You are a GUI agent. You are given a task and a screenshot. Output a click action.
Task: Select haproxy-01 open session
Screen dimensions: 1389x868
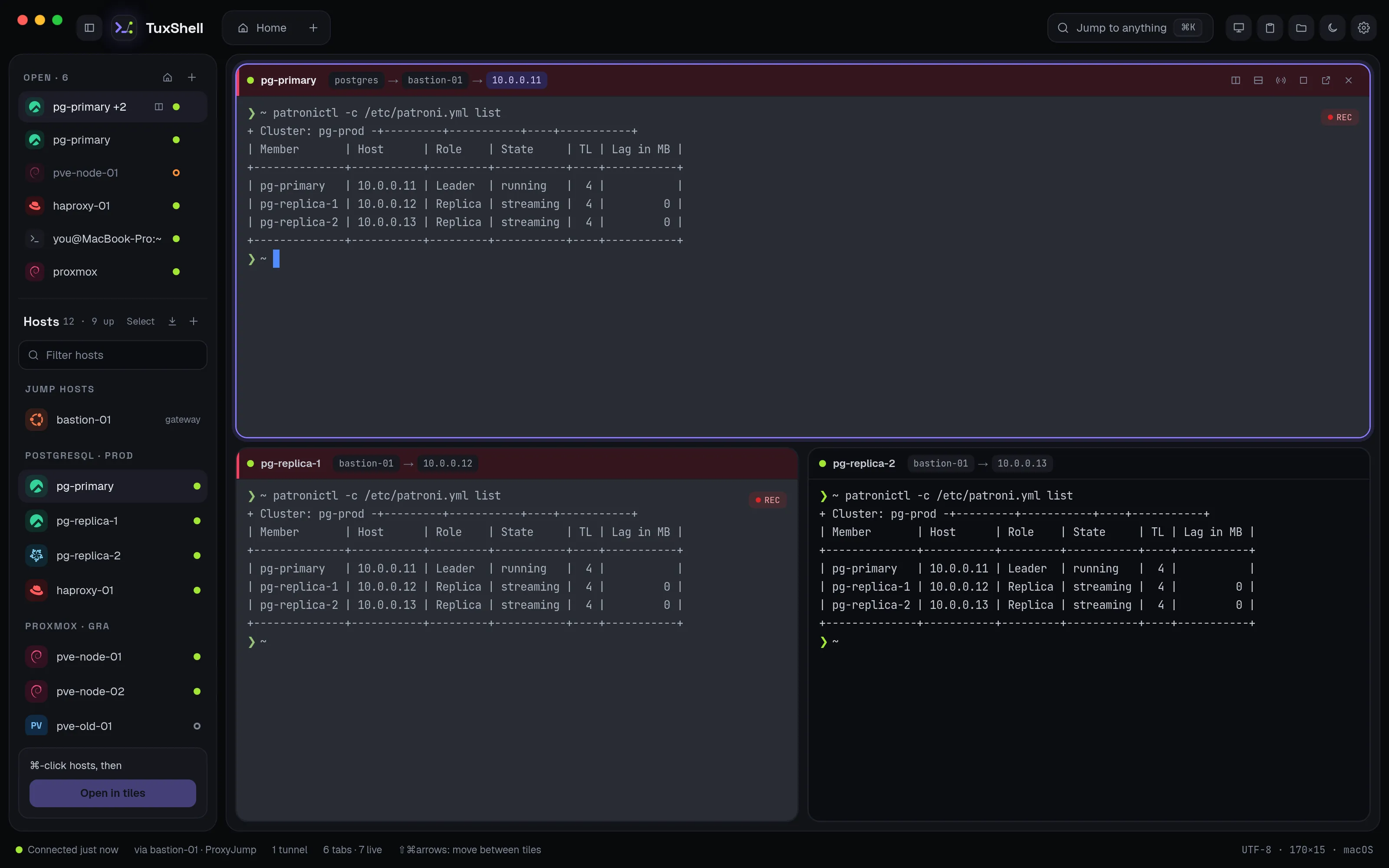tap(112, 206)
